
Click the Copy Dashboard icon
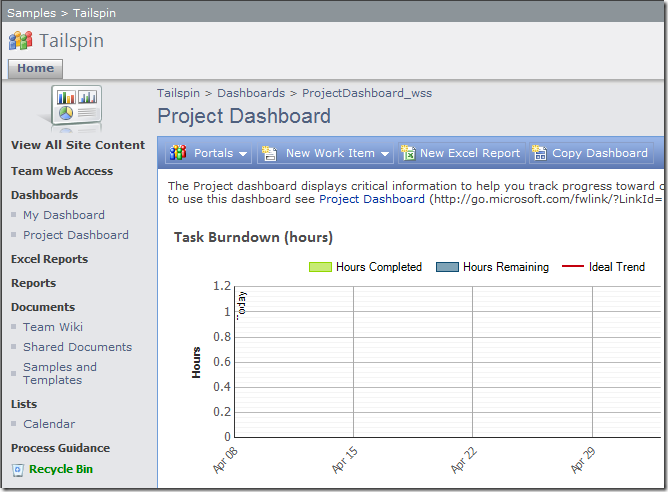[539, 152]
